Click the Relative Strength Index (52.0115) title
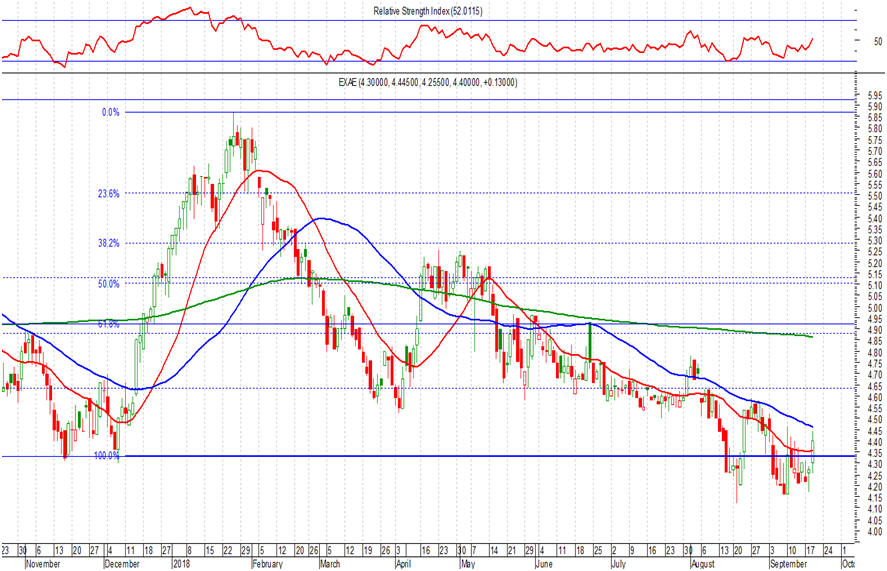Image resolution: width=887 pixels, height=571 pixels. [428, 11]
